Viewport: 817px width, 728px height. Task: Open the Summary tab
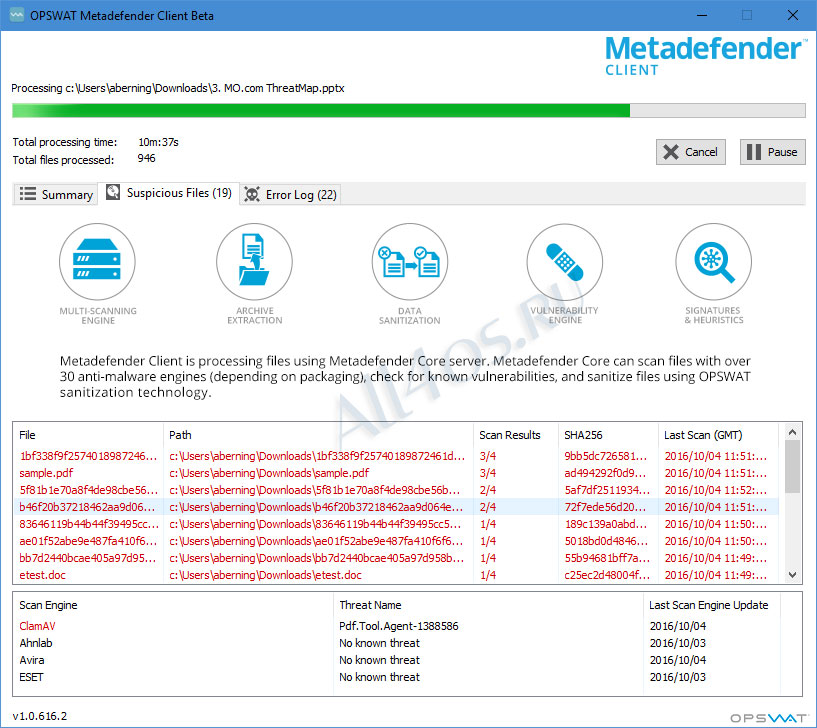click(x=55, y=194)
